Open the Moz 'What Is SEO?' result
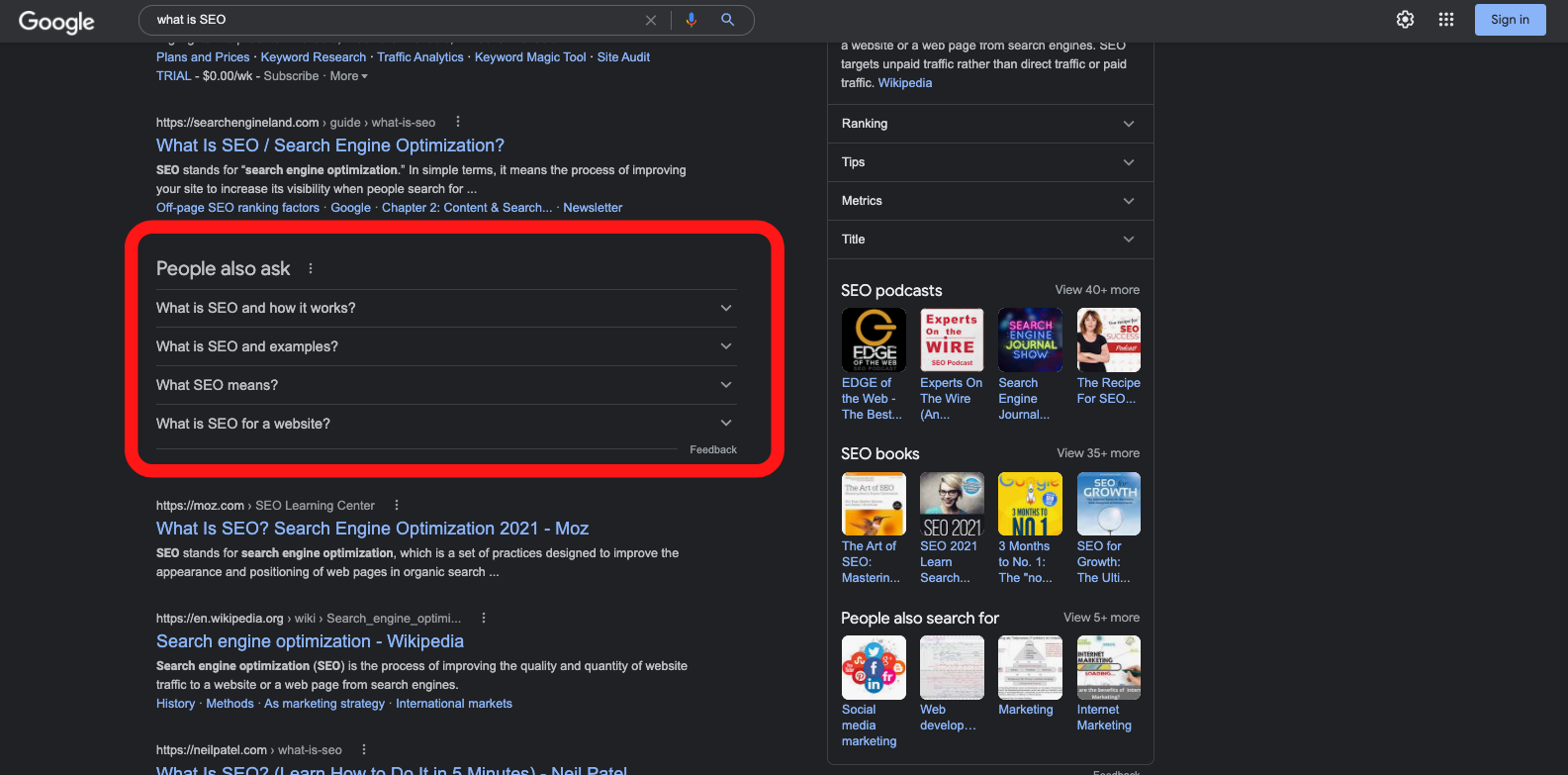Screen dimensions: 1568x775 click(373, 529)
